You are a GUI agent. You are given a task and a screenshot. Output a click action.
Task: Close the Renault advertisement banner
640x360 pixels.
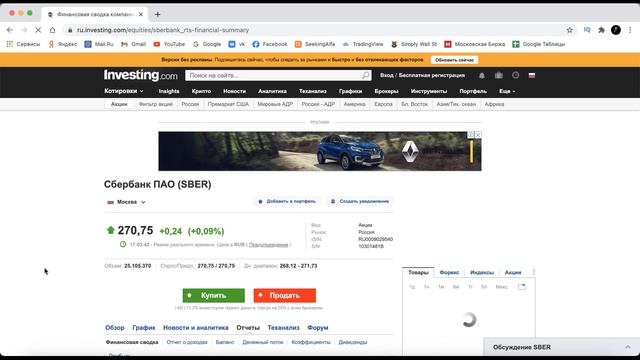pyautogui.click(x=478, y=134)
